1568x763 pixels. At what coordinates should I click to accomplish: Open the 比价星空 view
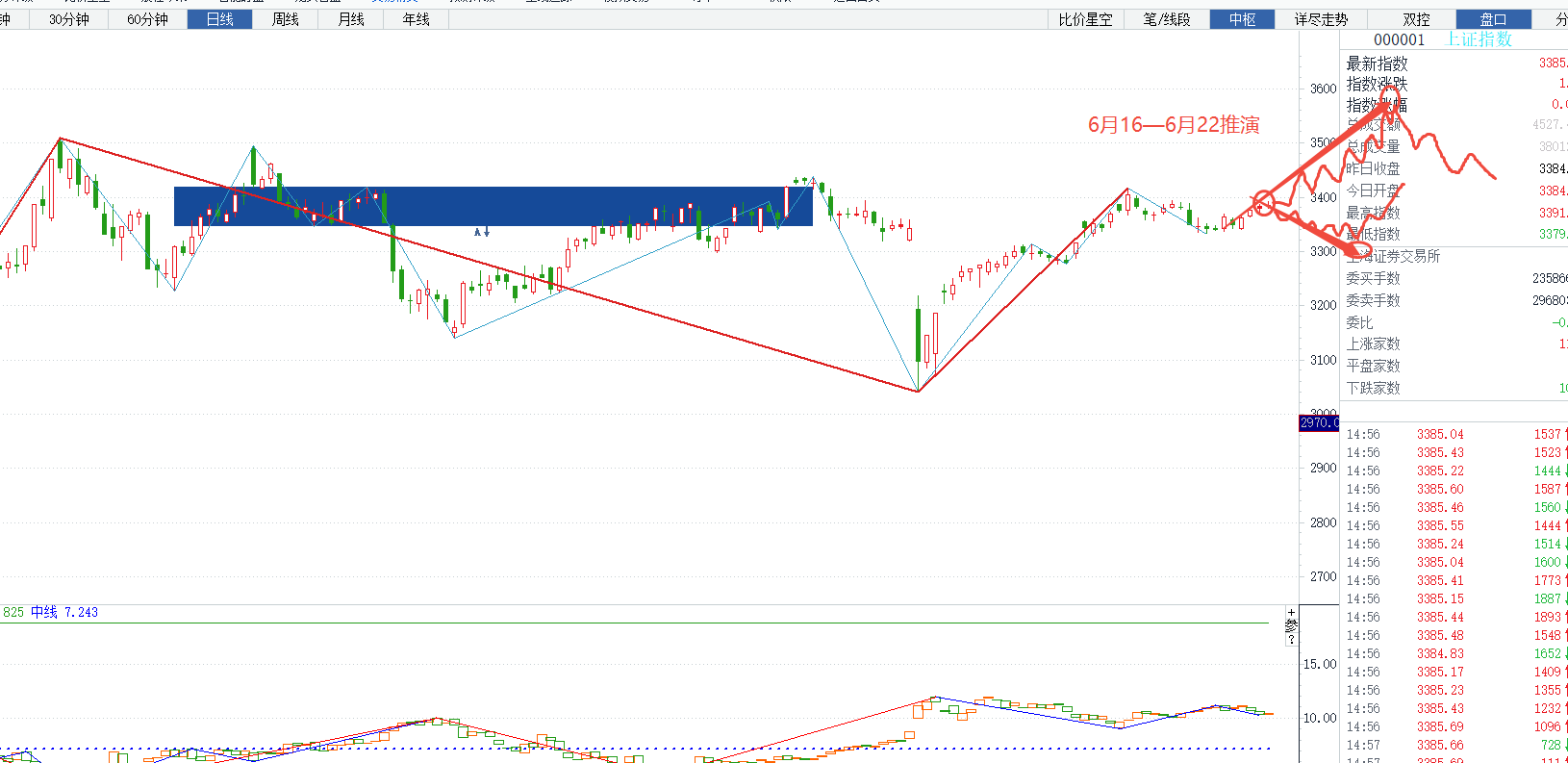click(1085, 19)
